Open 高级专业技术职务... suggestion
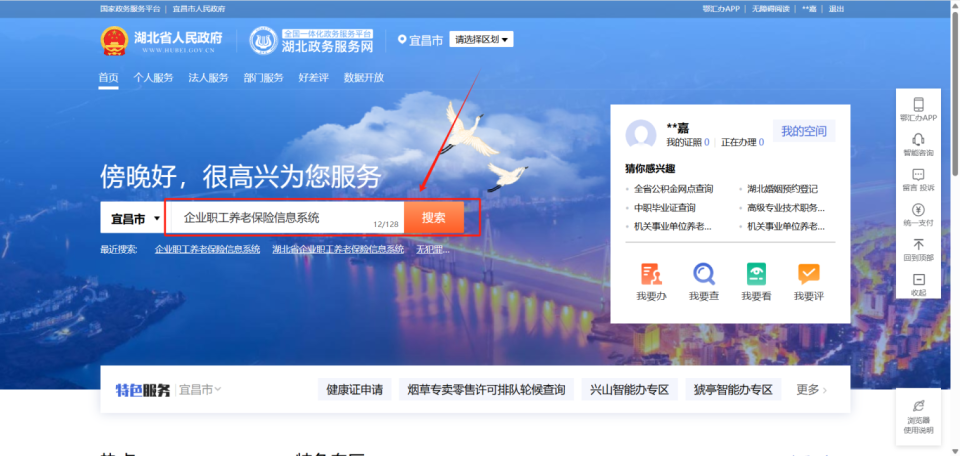This screenshot has width=960, height=456. click(x=786, y=208)
